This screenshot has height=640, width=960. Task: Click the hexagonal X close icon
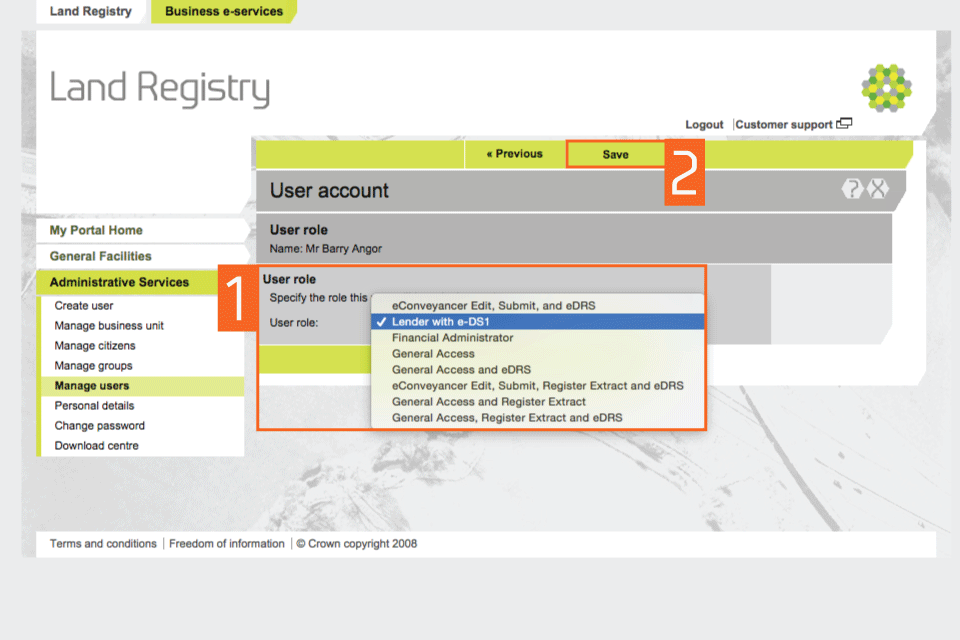[x=877, y=189]
